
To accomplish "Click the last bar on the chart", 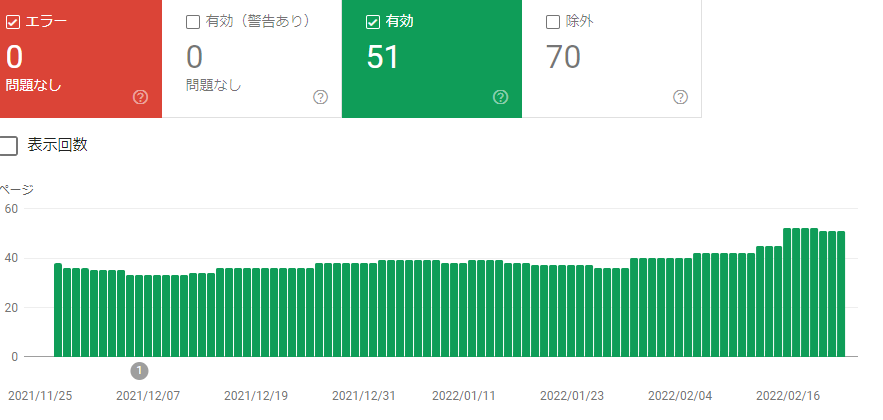I will 841,294.
